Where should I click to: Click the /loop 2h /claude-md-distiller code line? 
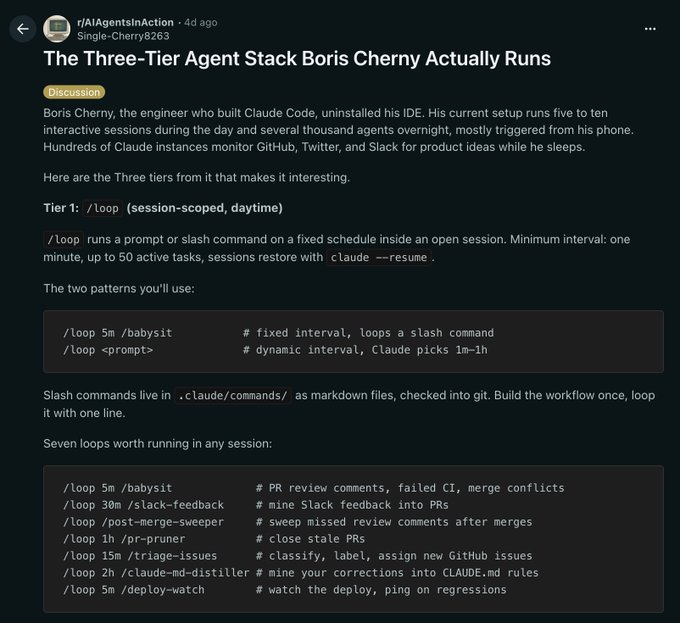[301, 573]
